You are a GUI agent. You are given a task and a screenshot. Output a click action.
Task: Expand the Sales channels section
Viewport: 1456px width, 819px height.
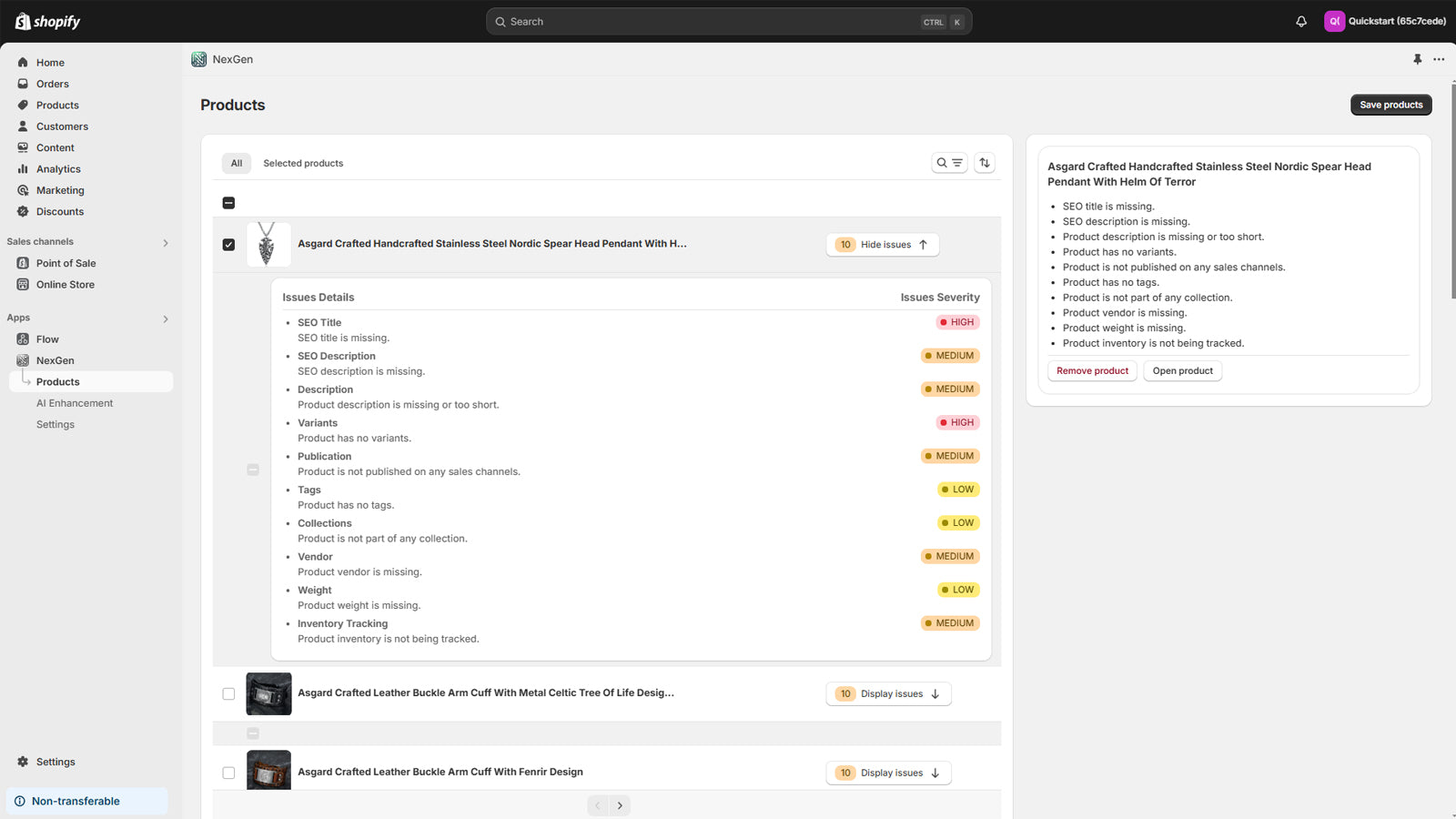click(166, 242)
